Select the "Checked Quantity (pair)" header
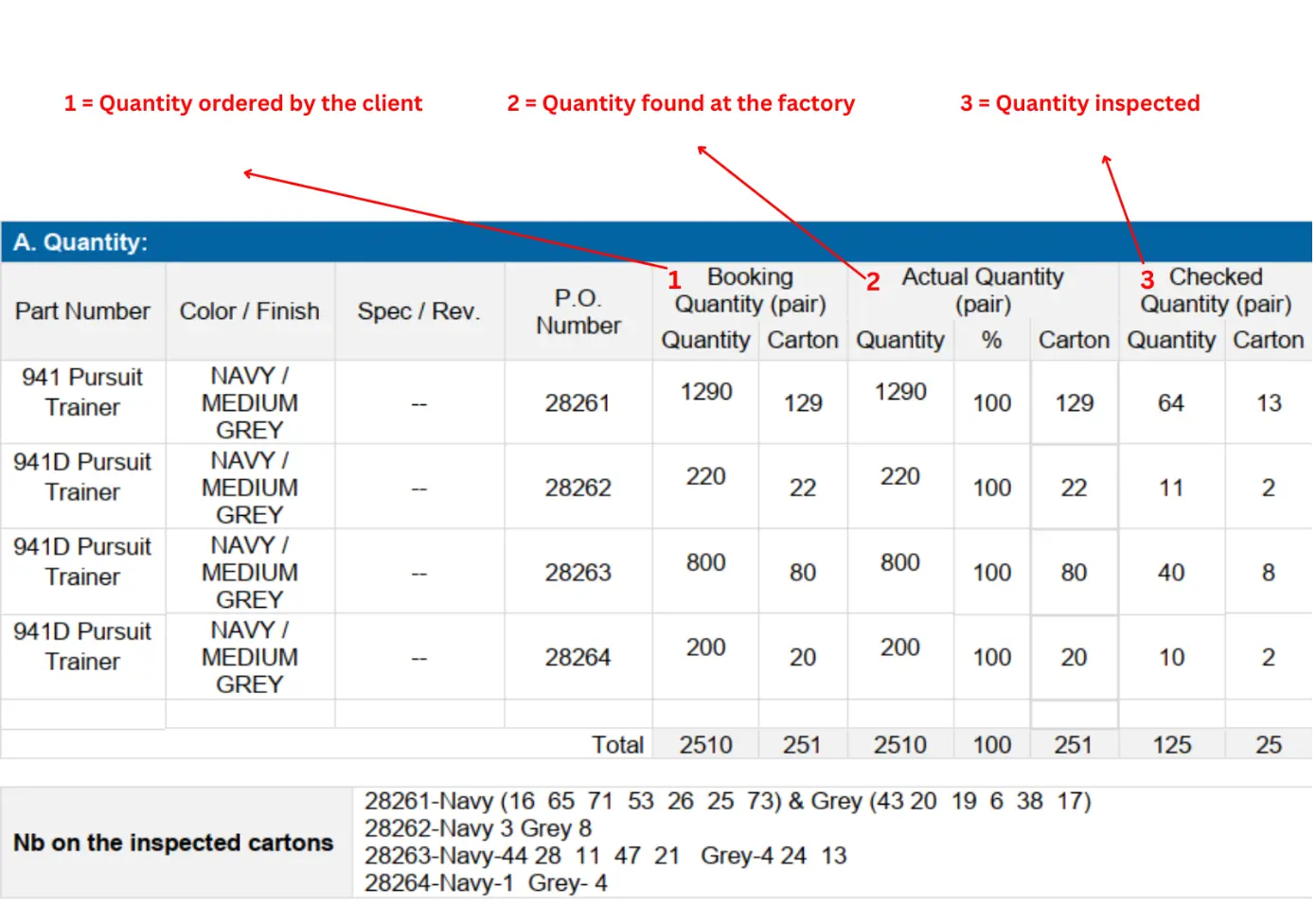This screenshot has height=905, width=1316. point(1216,291)
